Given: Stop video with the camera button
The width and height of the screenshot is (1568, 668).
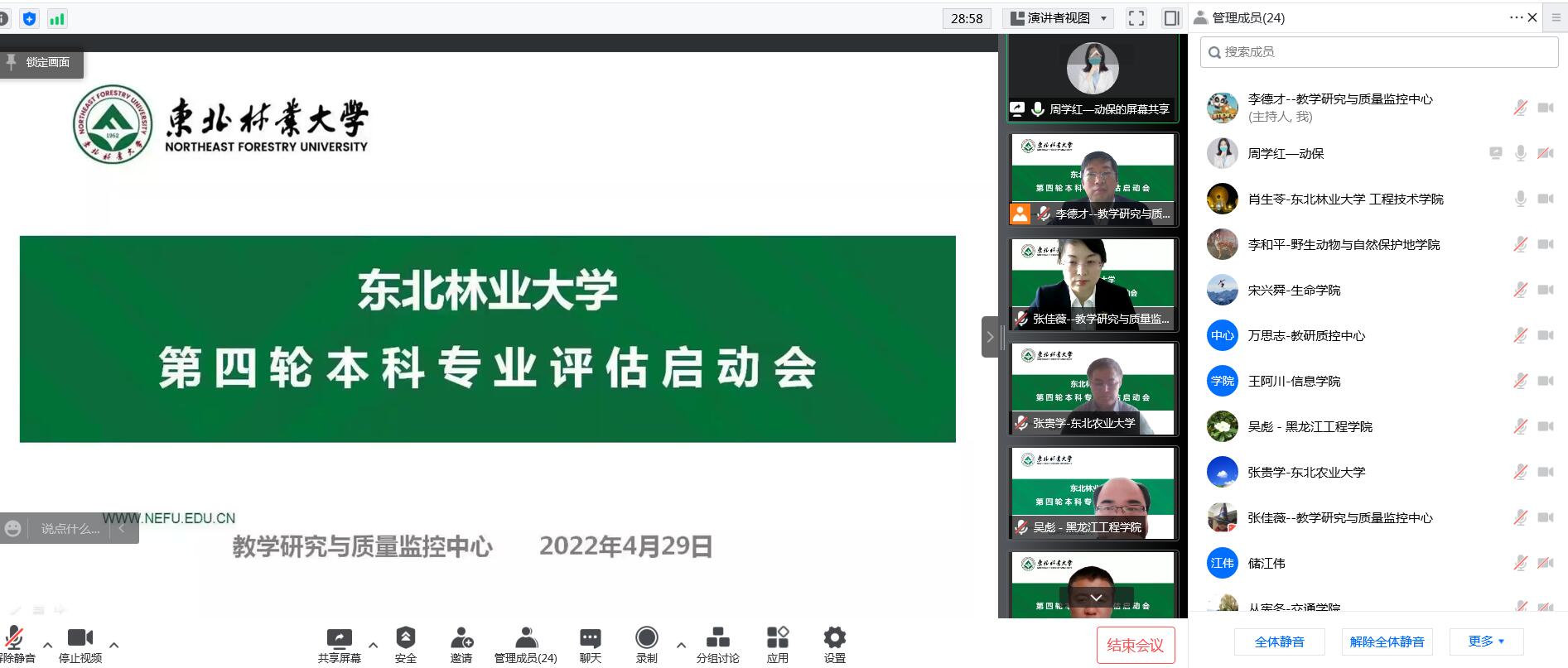Looking at the screenshot, I should tap(80, 638).
